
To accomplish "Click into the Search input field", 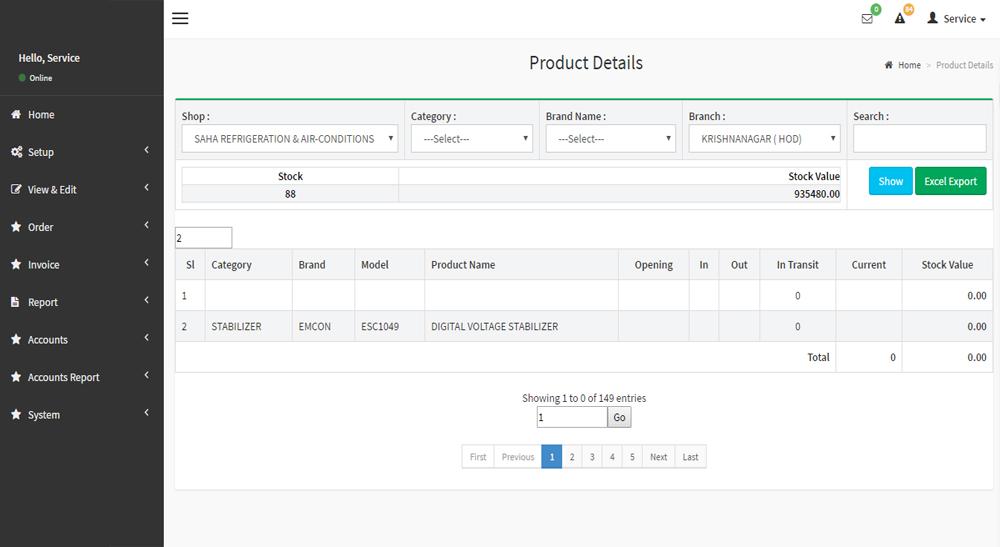I will pyautogui.click(x=920, y=138).
